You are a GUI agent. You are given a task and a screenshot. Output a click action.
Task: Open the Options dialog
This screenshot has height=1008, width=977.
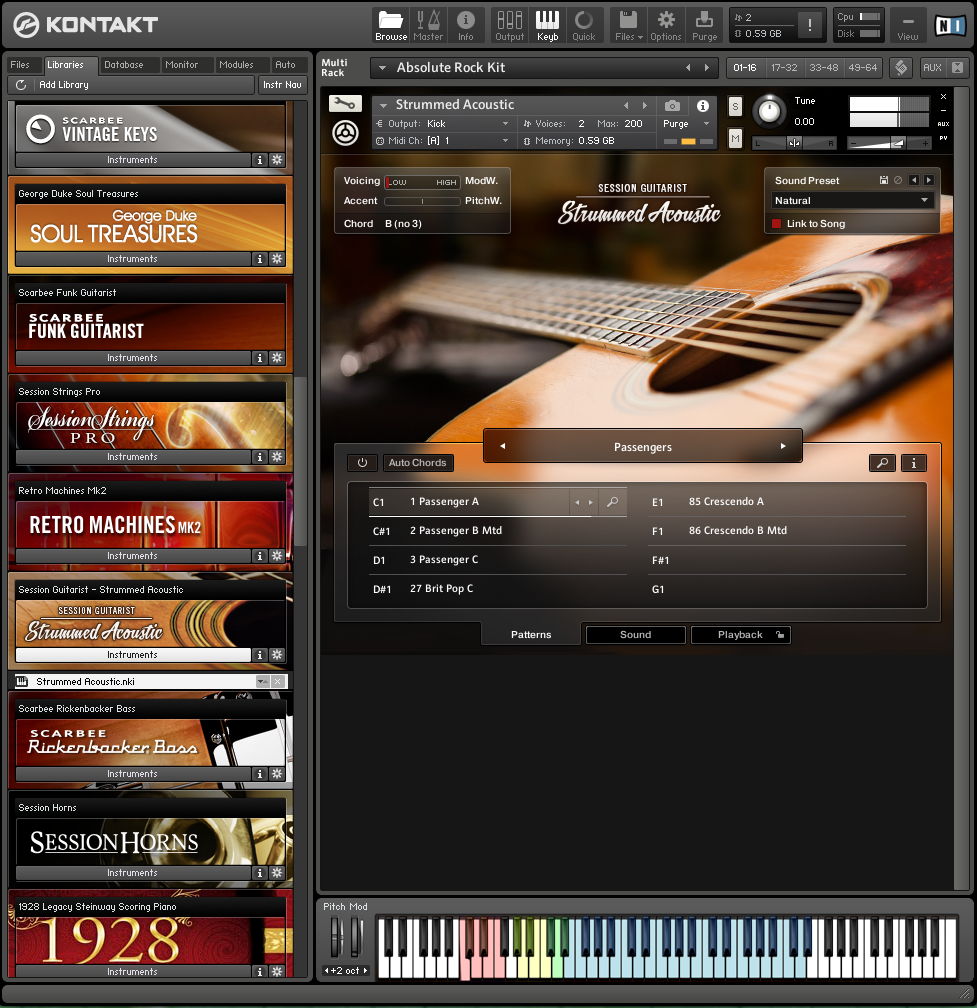[665, 26]
